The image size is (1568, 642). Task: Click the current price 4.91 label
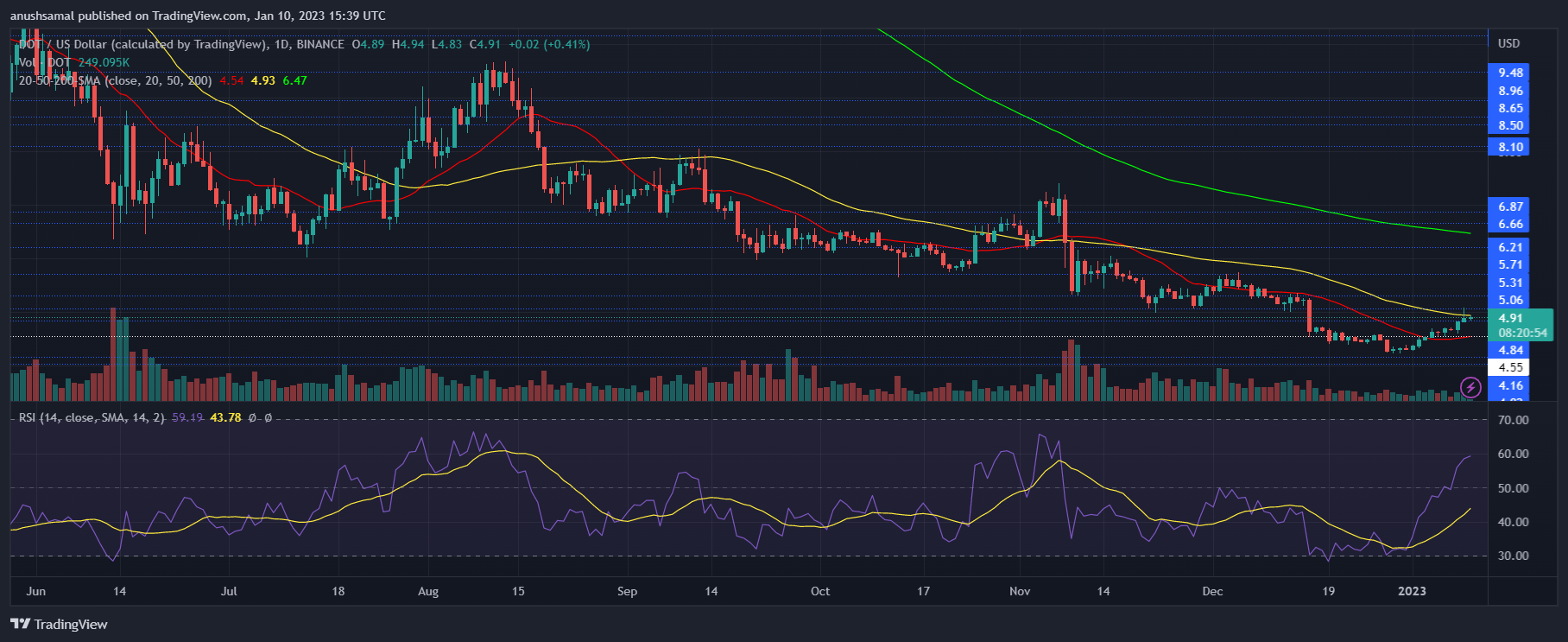[1510, 318]
